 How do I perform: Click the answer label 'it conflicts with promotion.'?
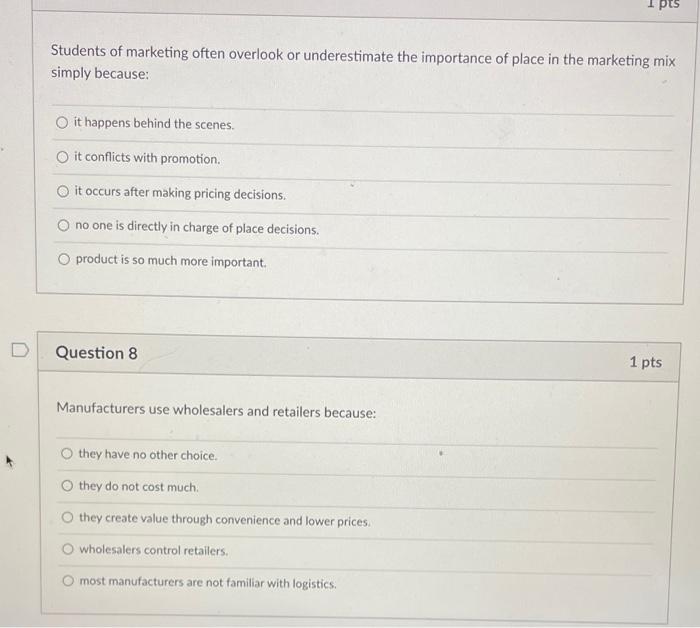click(x=147, y=158)
